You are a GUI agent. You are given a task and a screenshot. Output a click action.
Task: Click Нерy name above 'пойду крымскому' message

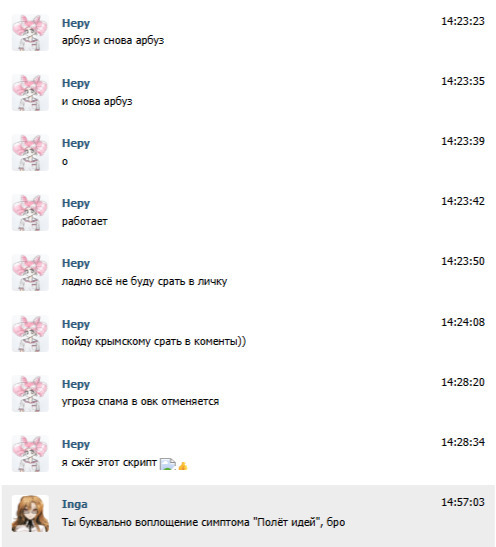point(76,324)
